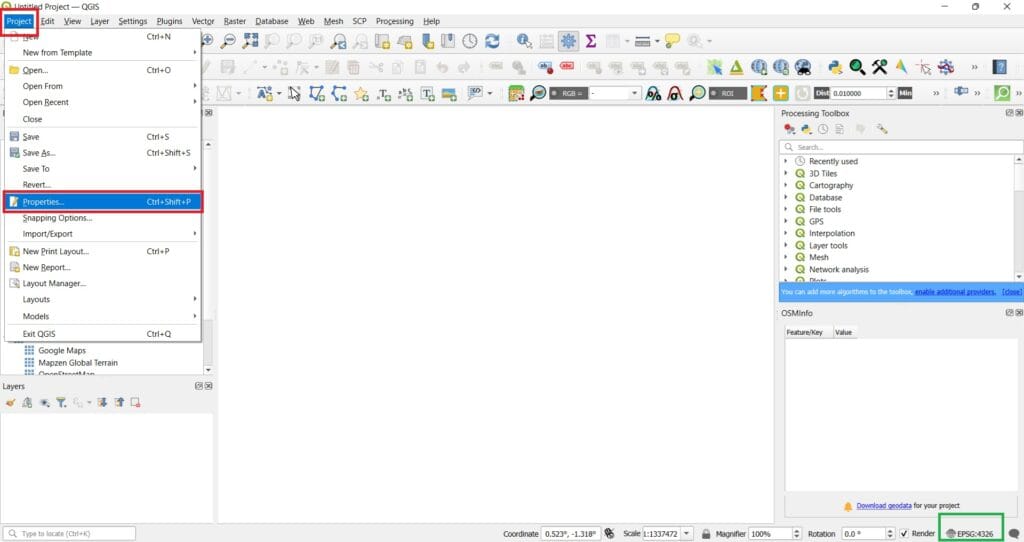Screen dimensions: 1024x542
Task: Click the [close] link in toolbox banner
Action: pyautogui.click(x=1012, y=292)
